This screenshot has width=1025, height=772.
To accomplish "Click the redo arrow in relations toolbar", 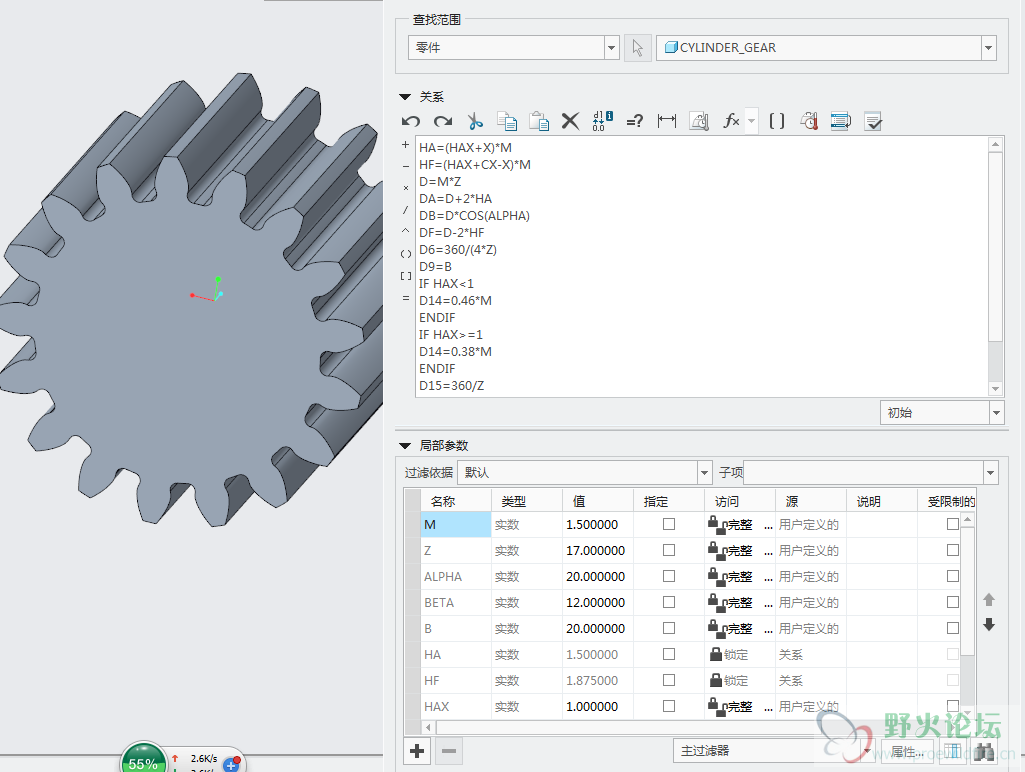I will (443, 121).
